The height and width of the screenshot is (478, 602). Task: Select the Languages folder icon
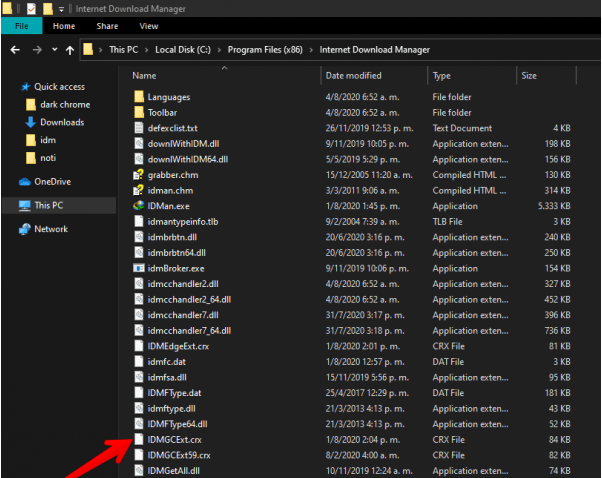[x=139, y=97]
